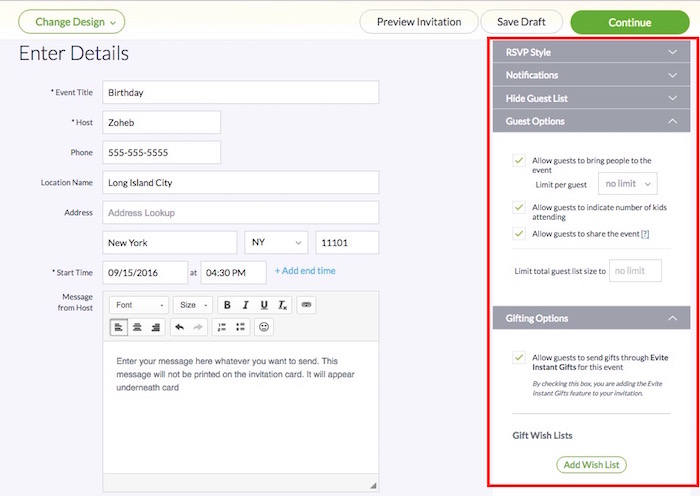Expand the Notifications section

(590, 75)
